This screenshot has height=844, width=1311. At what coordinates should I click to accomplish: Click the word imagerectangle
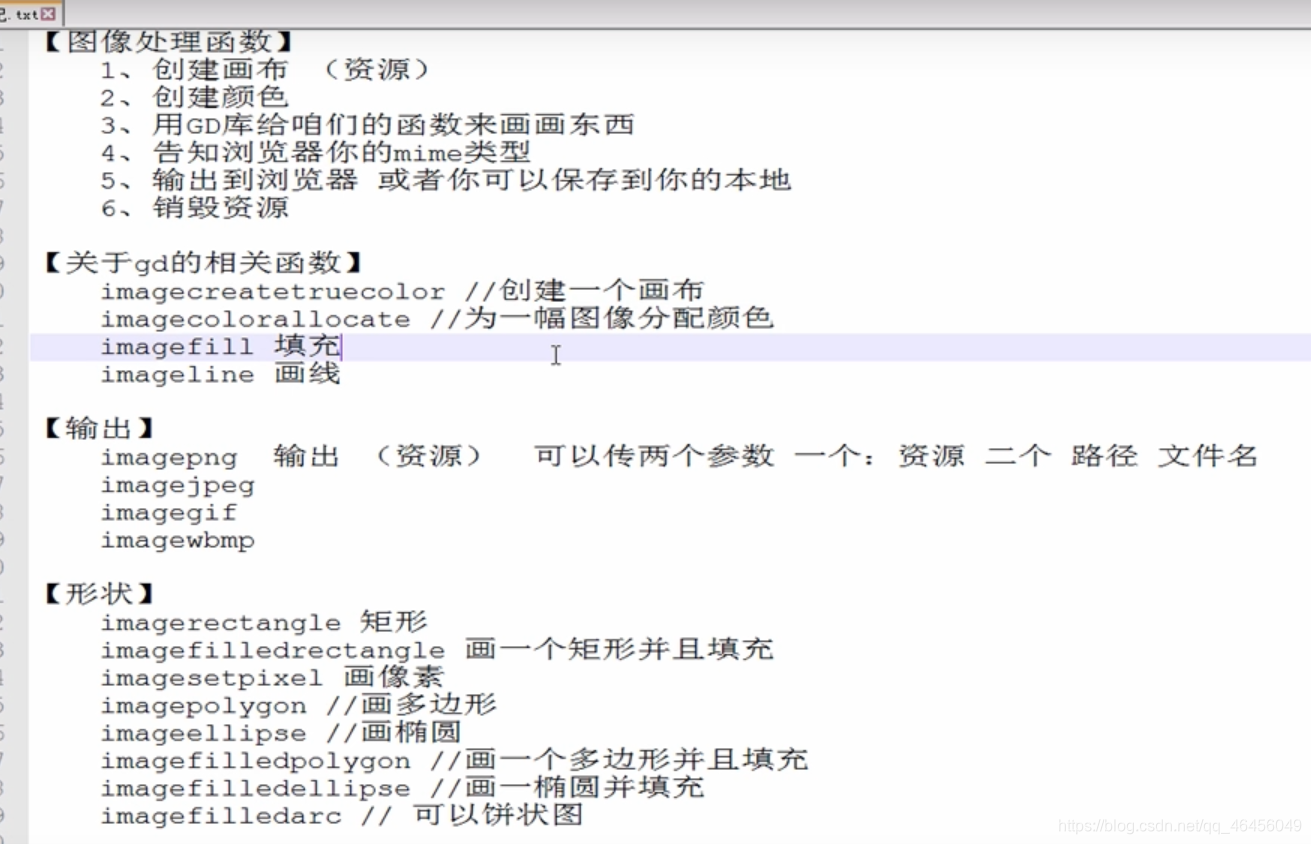pos(220,623)
